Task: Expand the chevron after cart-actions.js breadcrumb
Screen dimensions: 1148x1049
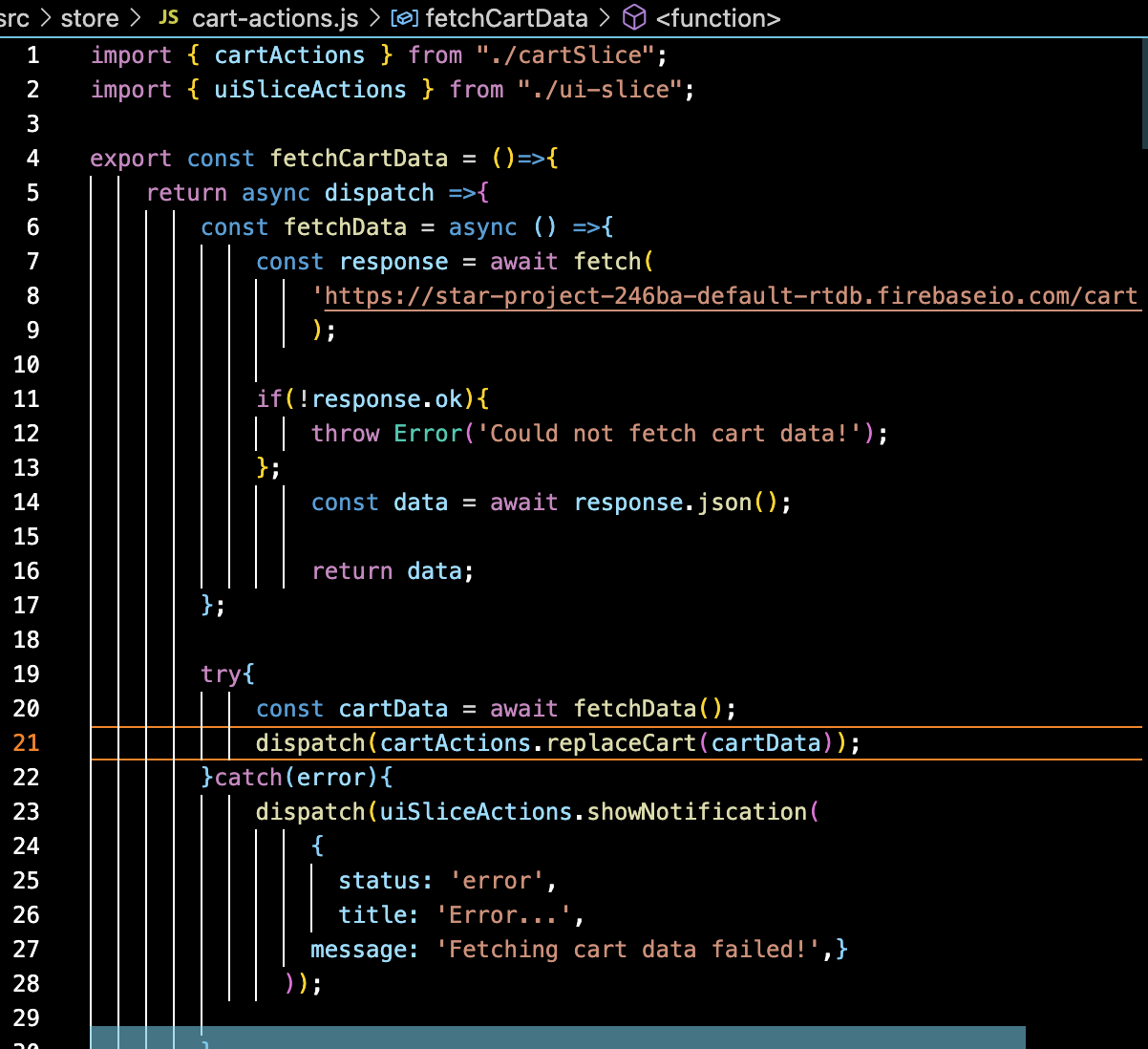Action: 374,18
